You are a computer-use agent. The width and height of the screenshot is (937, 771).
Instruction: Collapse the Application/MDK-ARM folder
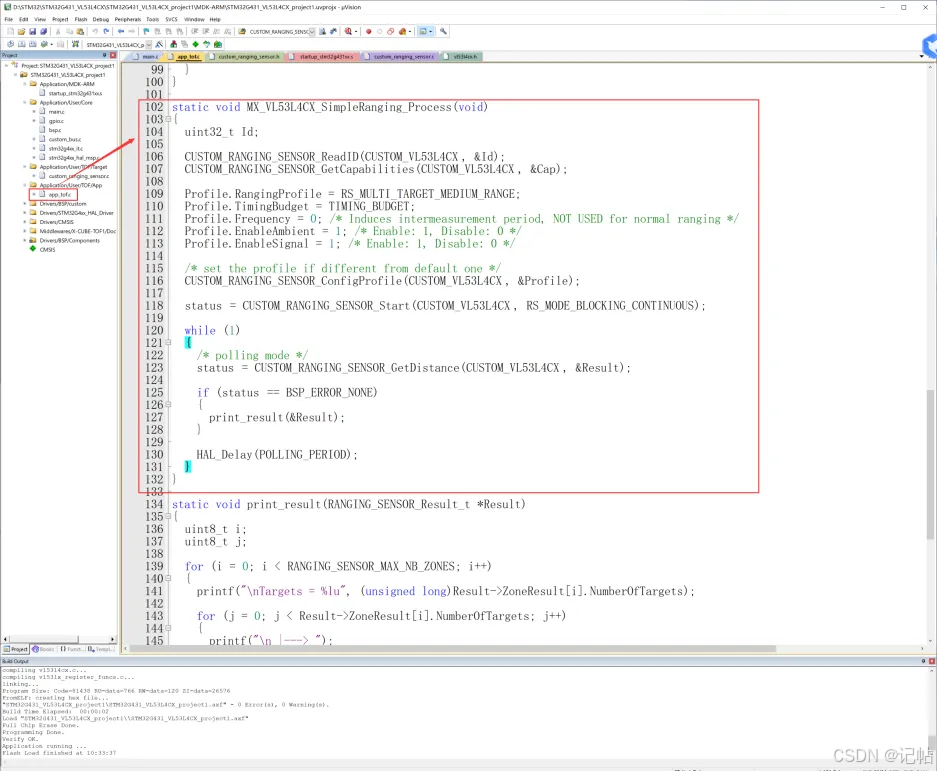25,84
